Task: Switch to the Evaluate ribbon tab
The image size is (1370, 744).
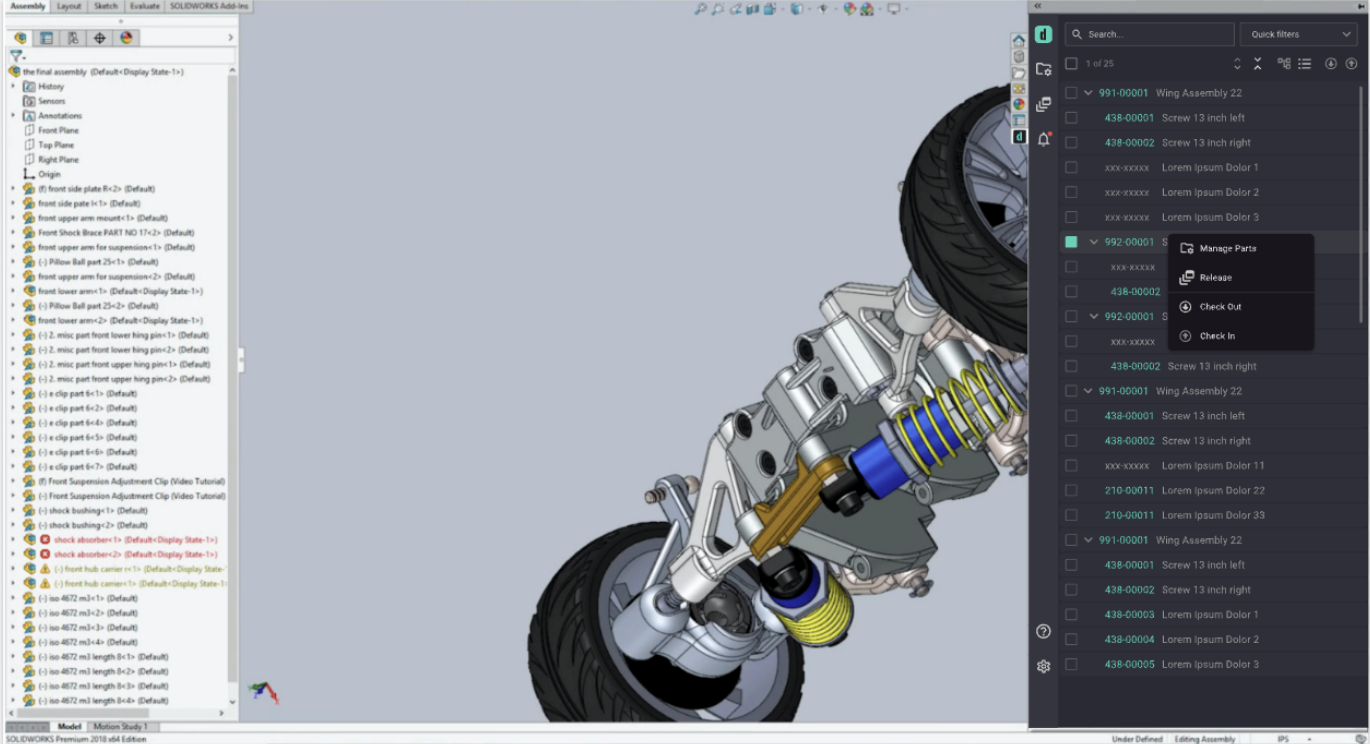Action: point(144,6)
